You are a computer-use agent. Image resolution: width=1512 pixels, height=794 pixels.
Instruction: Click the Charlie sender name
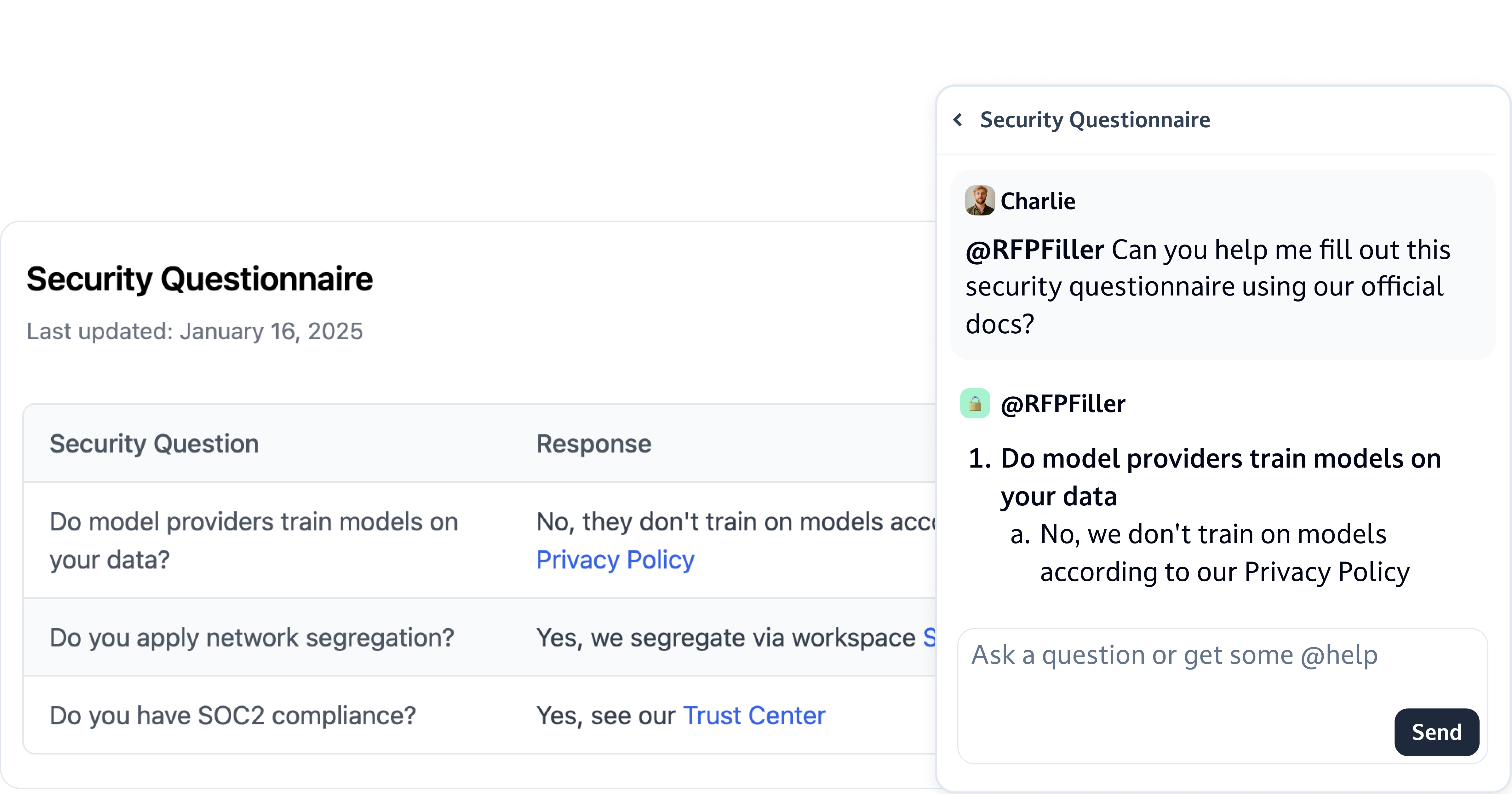coord(1038,201)
